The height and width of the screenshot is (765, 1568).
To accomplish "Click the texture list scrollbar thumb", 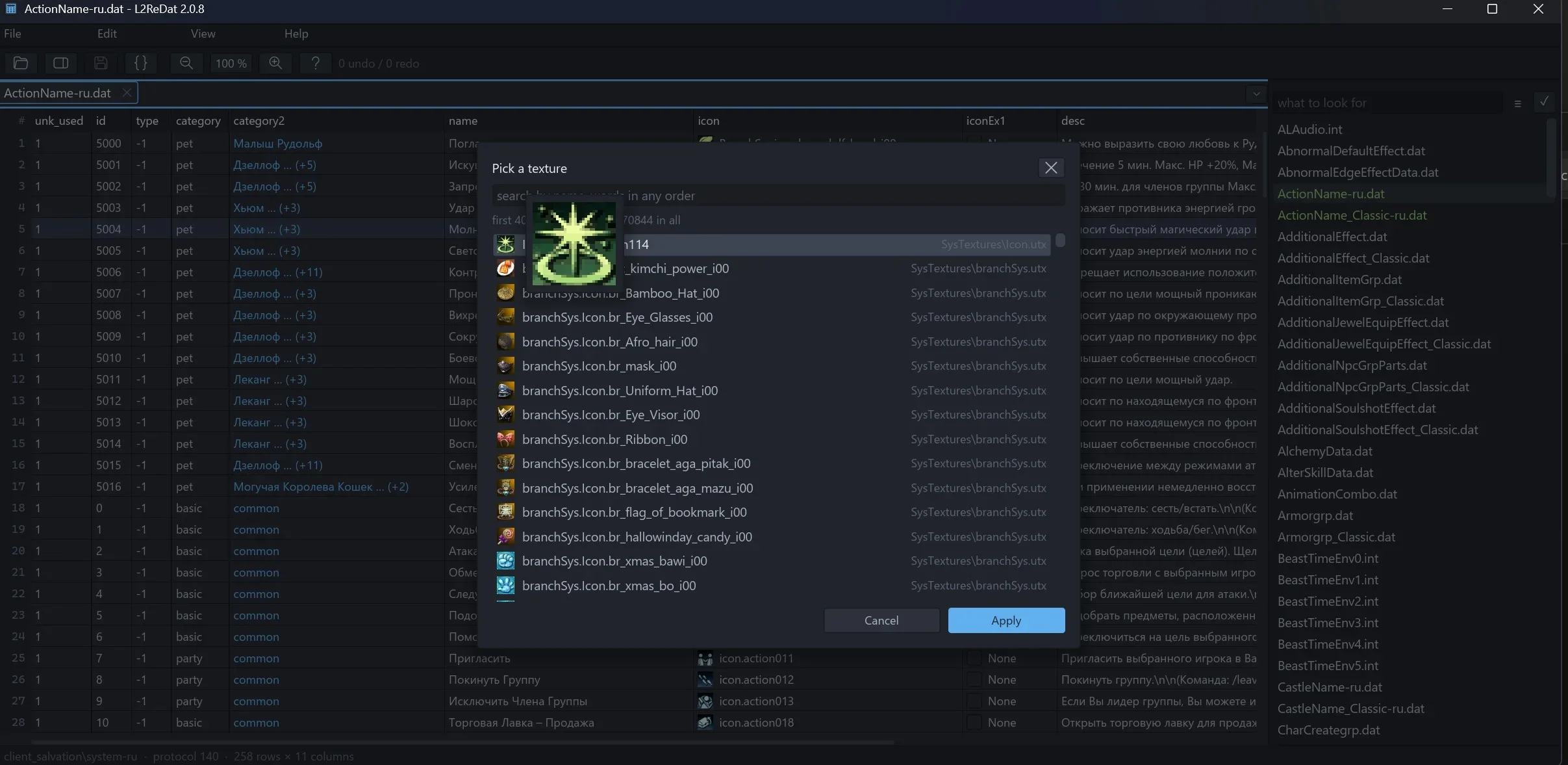I will tap(1060, 240).
